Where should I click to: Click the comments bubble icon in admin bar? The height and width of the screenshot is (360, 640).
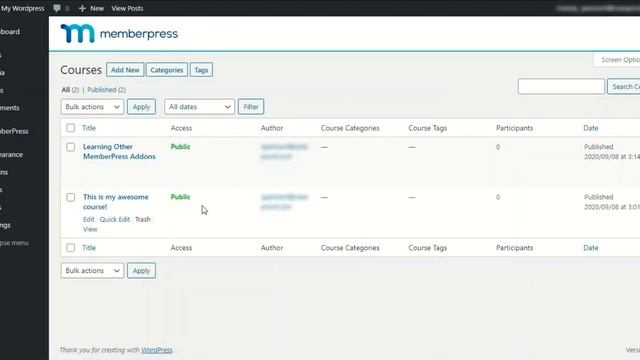[57, 8]
